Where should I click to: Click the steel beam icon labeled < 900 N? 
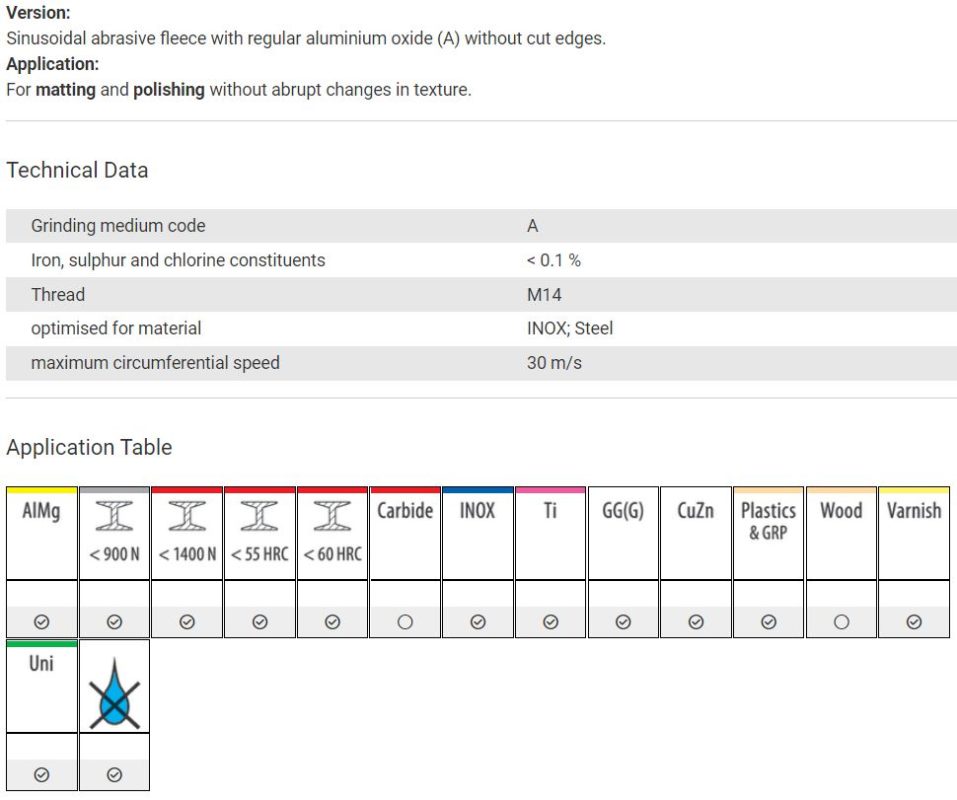point(114,516)
